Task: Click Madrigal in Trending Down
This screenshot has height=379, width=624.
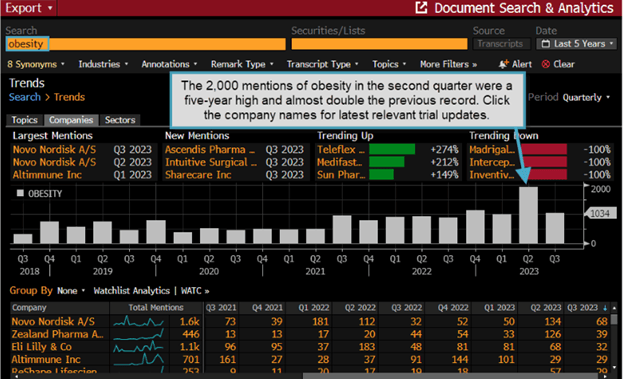Action: click(492, 150)
